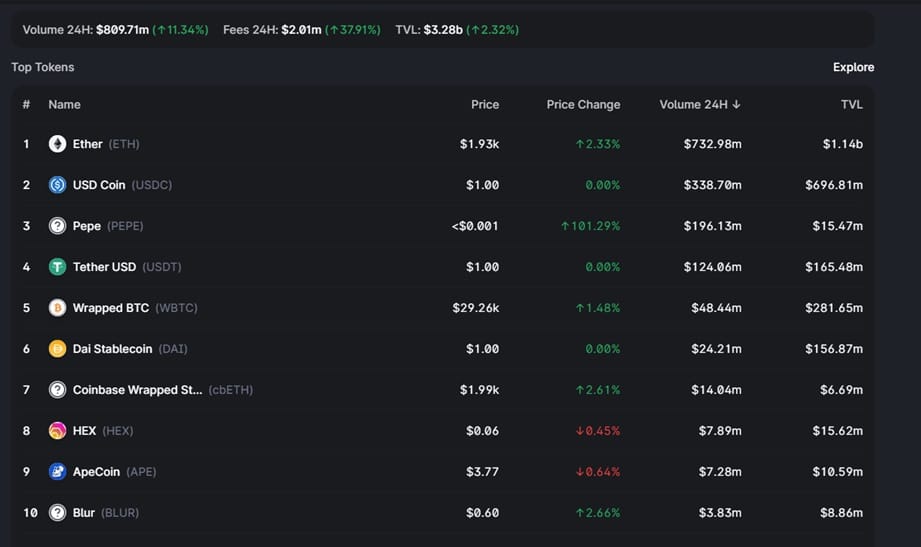The height and width of the screenshot is (547, 921).
Task: Sort tokens by Price Change header
Action: click(583, 105)
